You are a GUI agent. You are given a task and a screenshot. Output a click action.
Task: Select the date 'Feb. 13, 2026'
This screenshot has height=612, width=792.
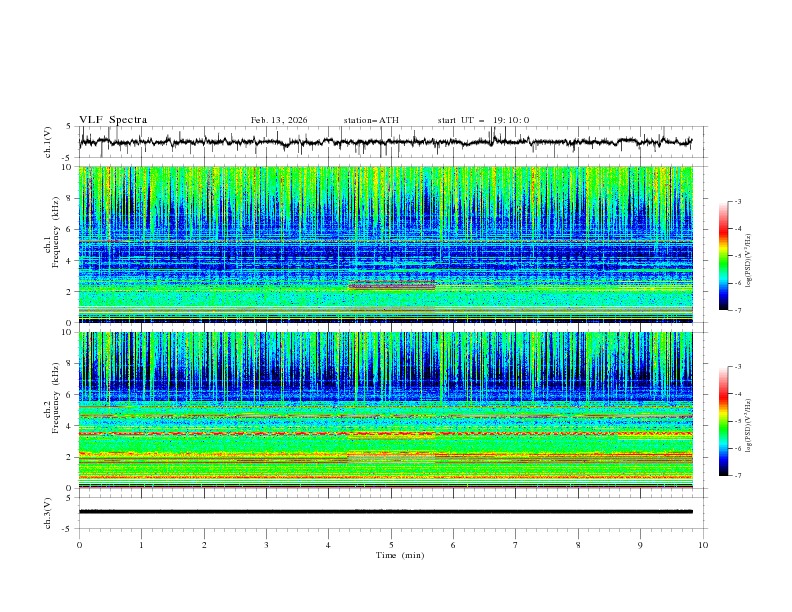[279, 120]
